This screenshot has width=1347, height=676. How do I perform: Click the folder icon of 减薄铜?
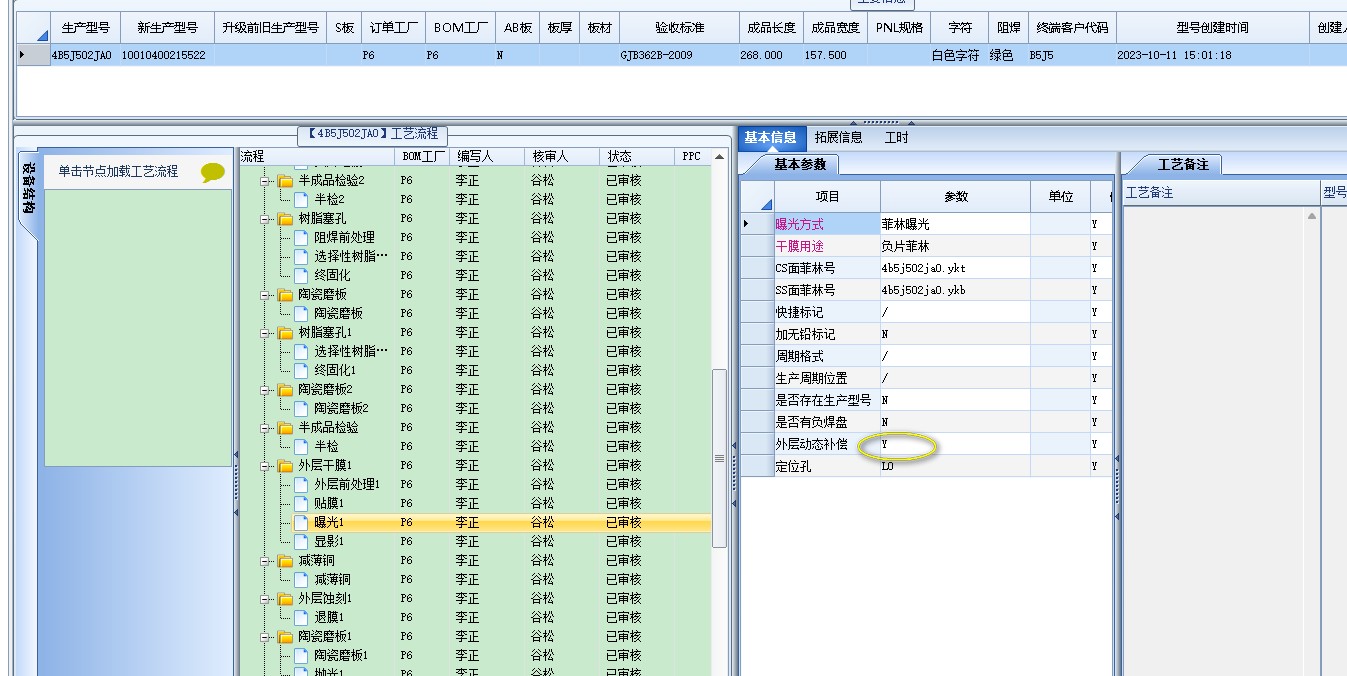click(x=285, y=560)
